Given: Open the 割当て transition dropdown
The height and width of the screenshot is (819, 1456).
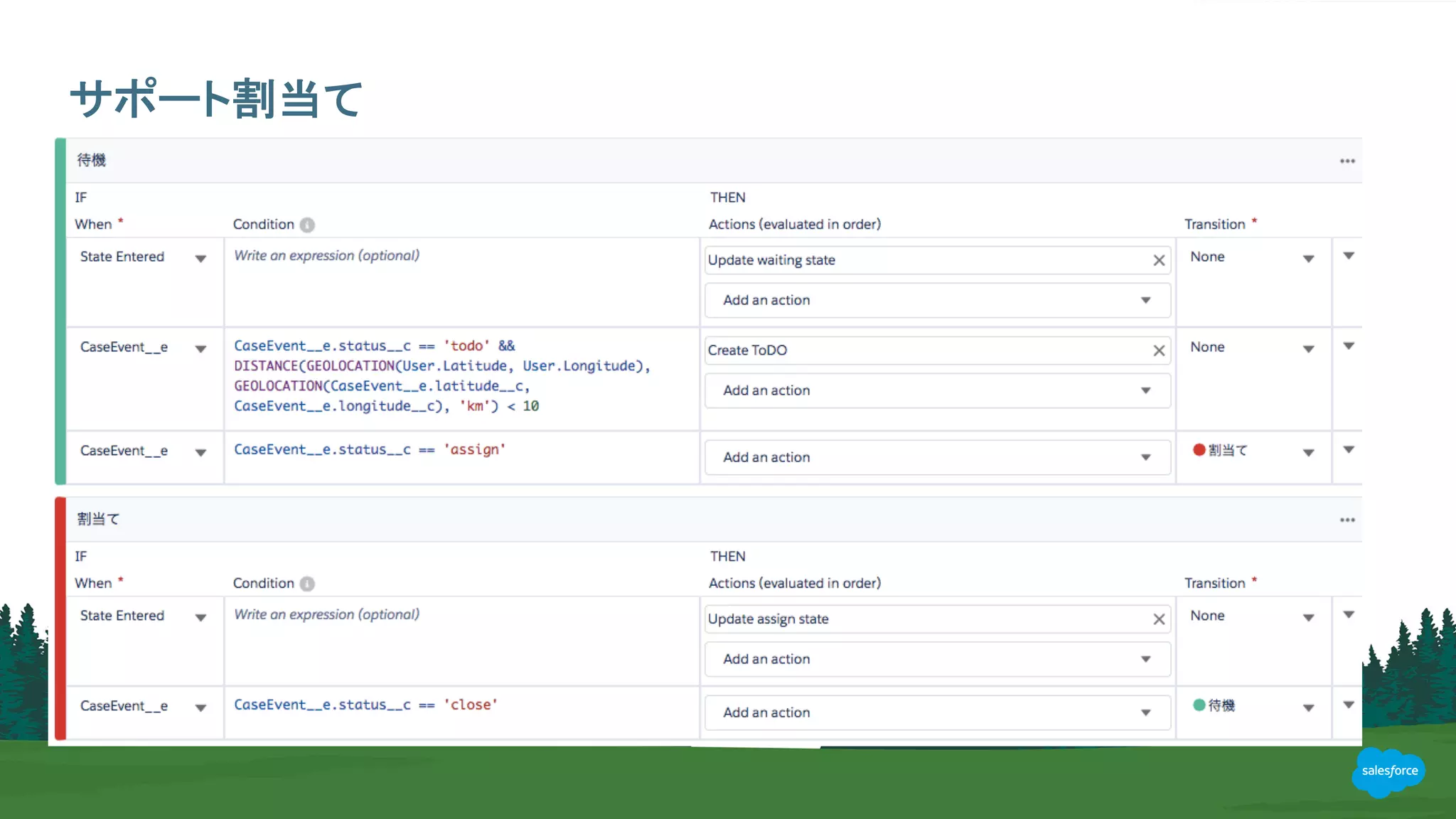Looking at the screenshot, I should (1308, 453).
